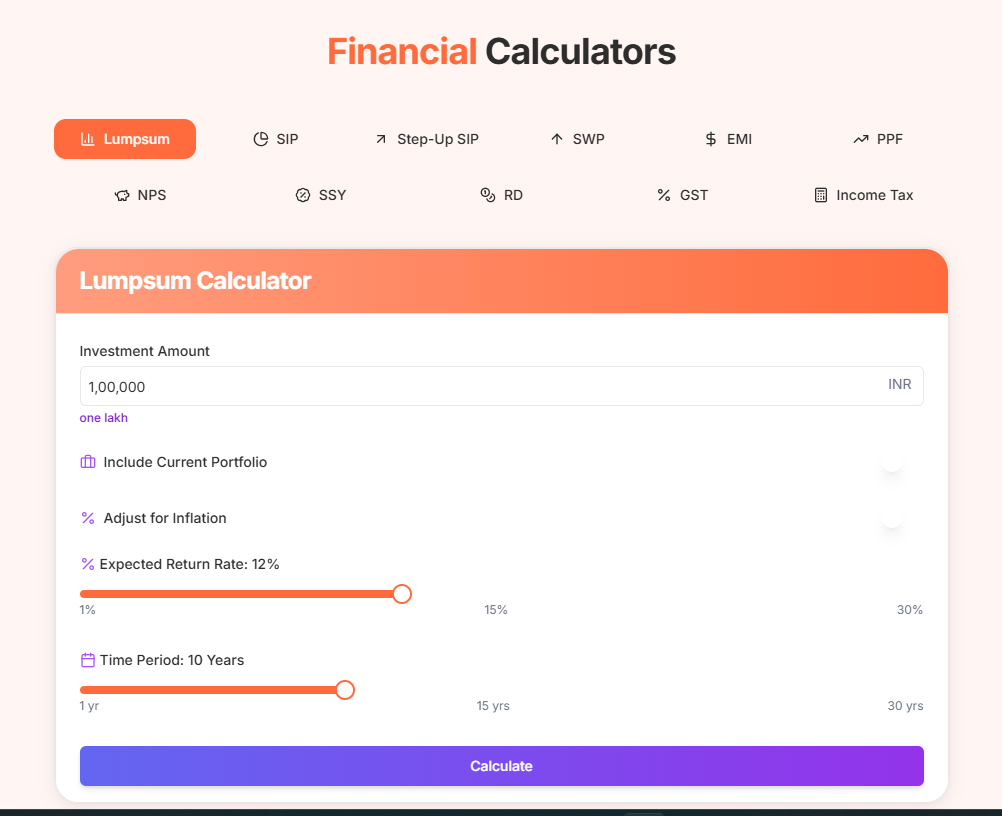Switch to the Income Tax tab
1002x816 pixels.
click(x=864, y=196)
